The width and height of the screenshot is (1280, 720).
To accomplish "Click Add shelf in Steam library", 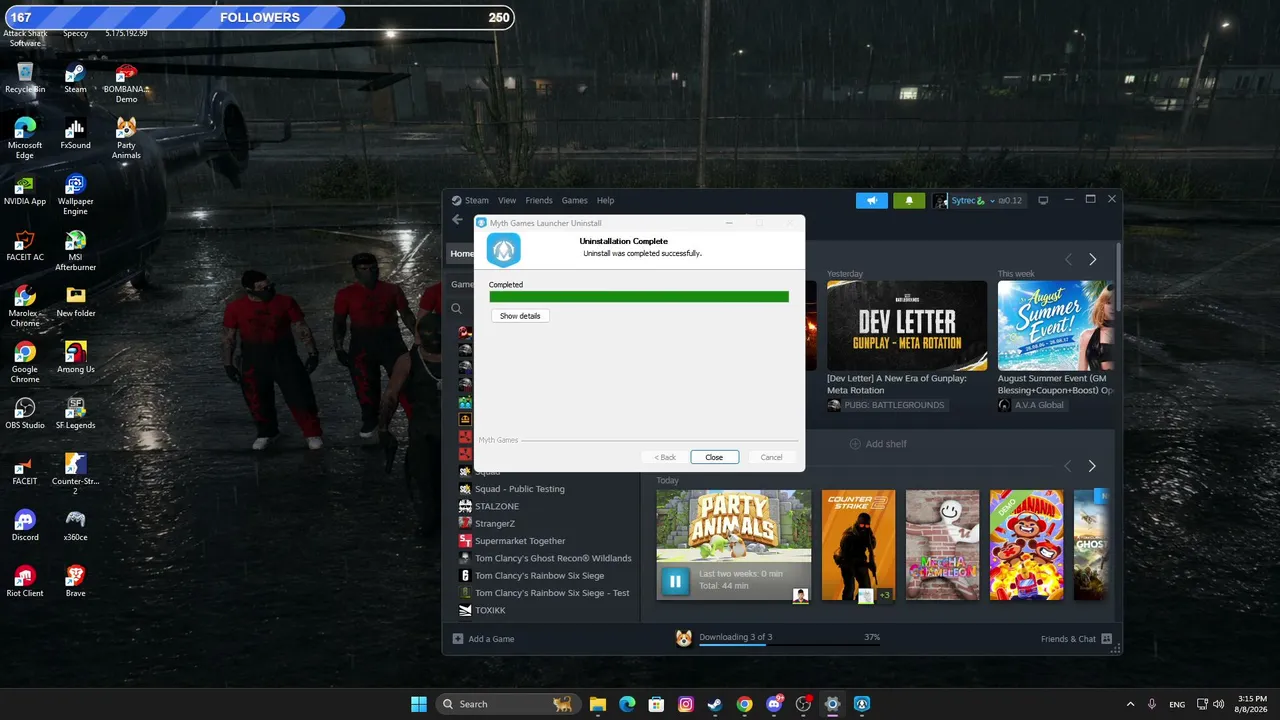I will [878, 444].
